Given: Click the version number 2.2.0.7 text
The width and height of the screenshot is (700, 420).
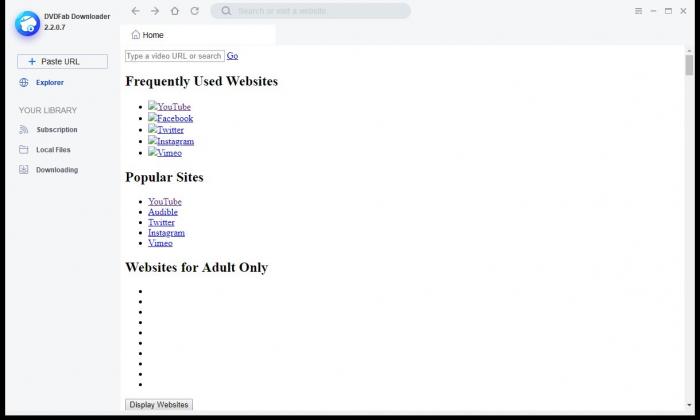Looking at the screenshot, I should [x=54, y=27].
